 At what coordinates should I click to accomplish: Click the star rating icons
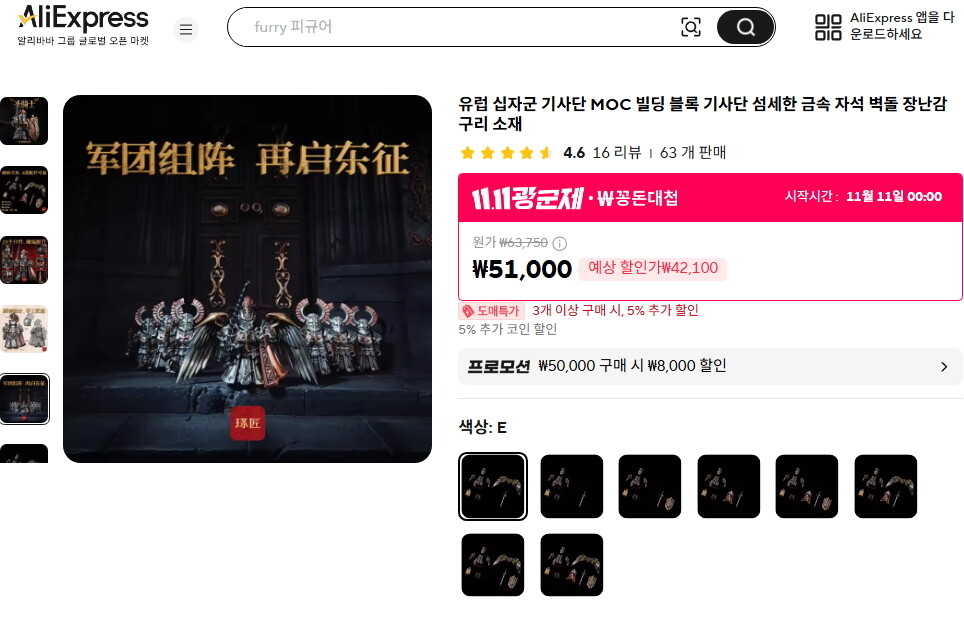[506, 153]
